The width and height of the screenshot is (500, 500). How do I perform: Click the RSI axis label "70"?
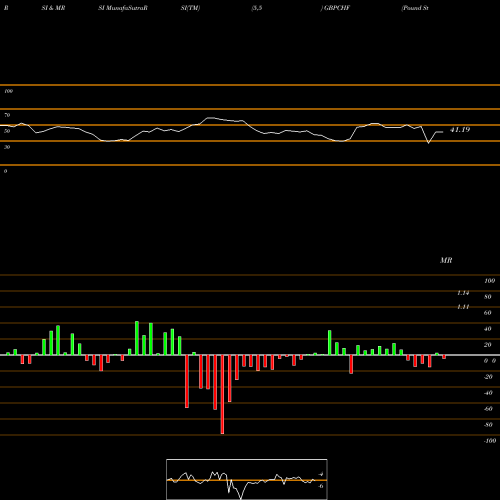click(7, 115)
